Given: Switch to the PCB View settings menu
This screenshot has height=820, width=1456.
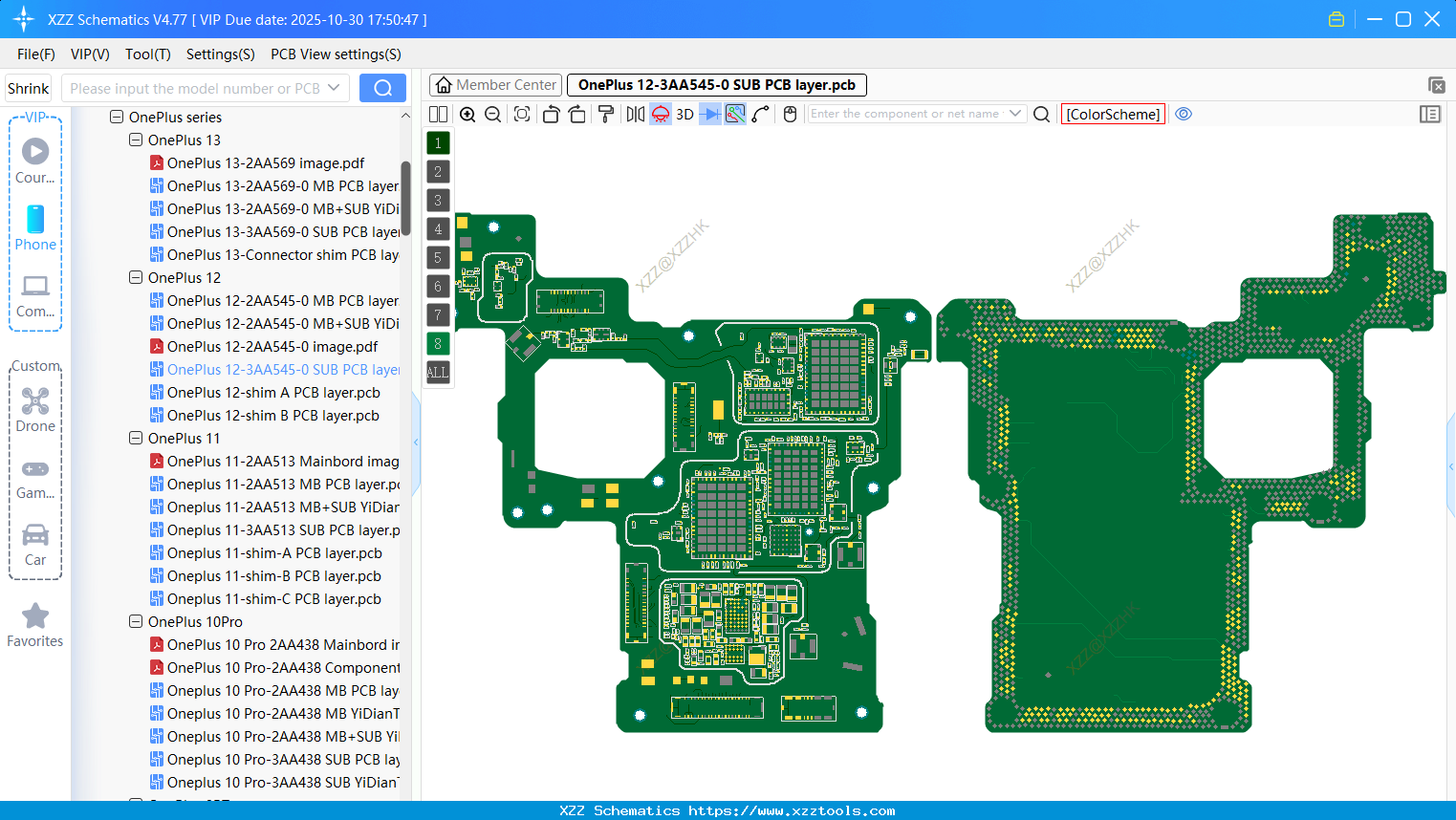Looking at the screenshot, I should pos(336,54).
